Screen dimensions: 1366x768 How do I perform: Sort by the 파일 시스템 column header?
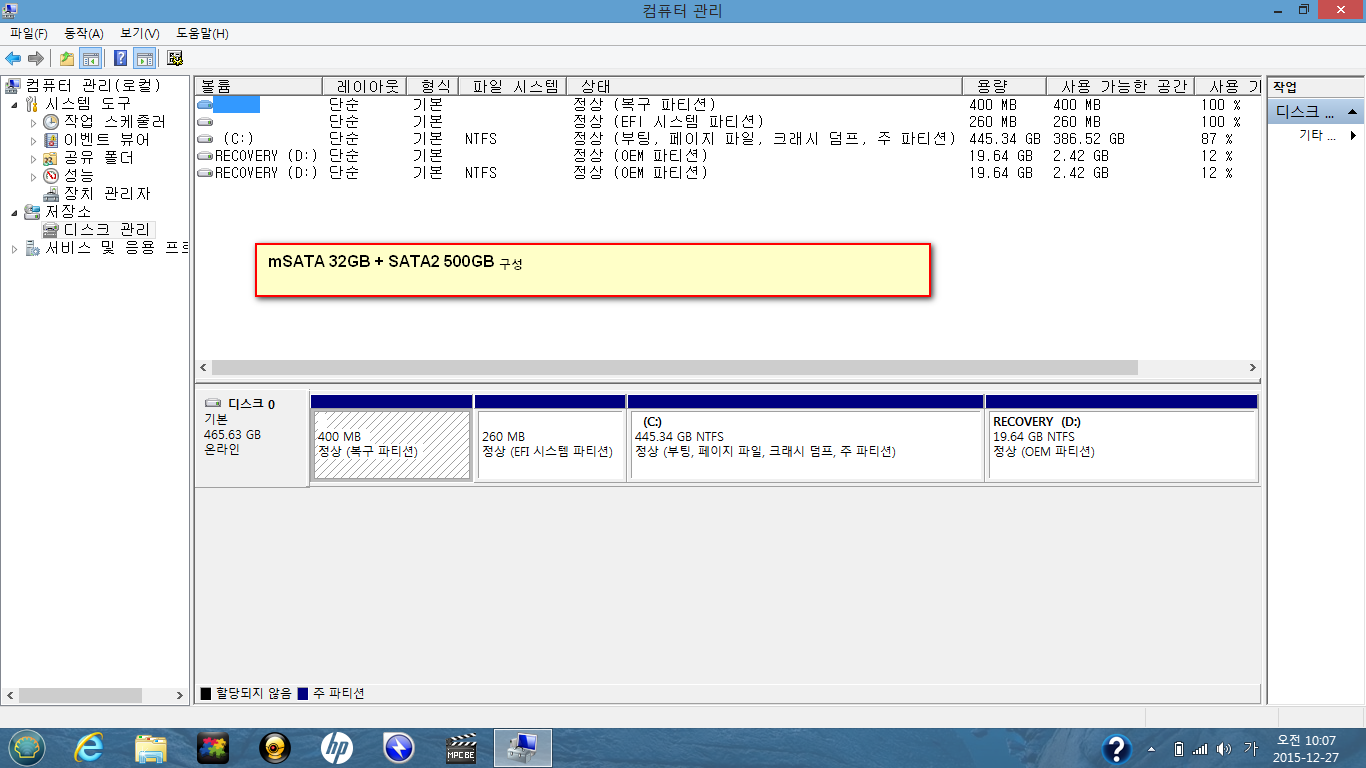pos(515,86)
